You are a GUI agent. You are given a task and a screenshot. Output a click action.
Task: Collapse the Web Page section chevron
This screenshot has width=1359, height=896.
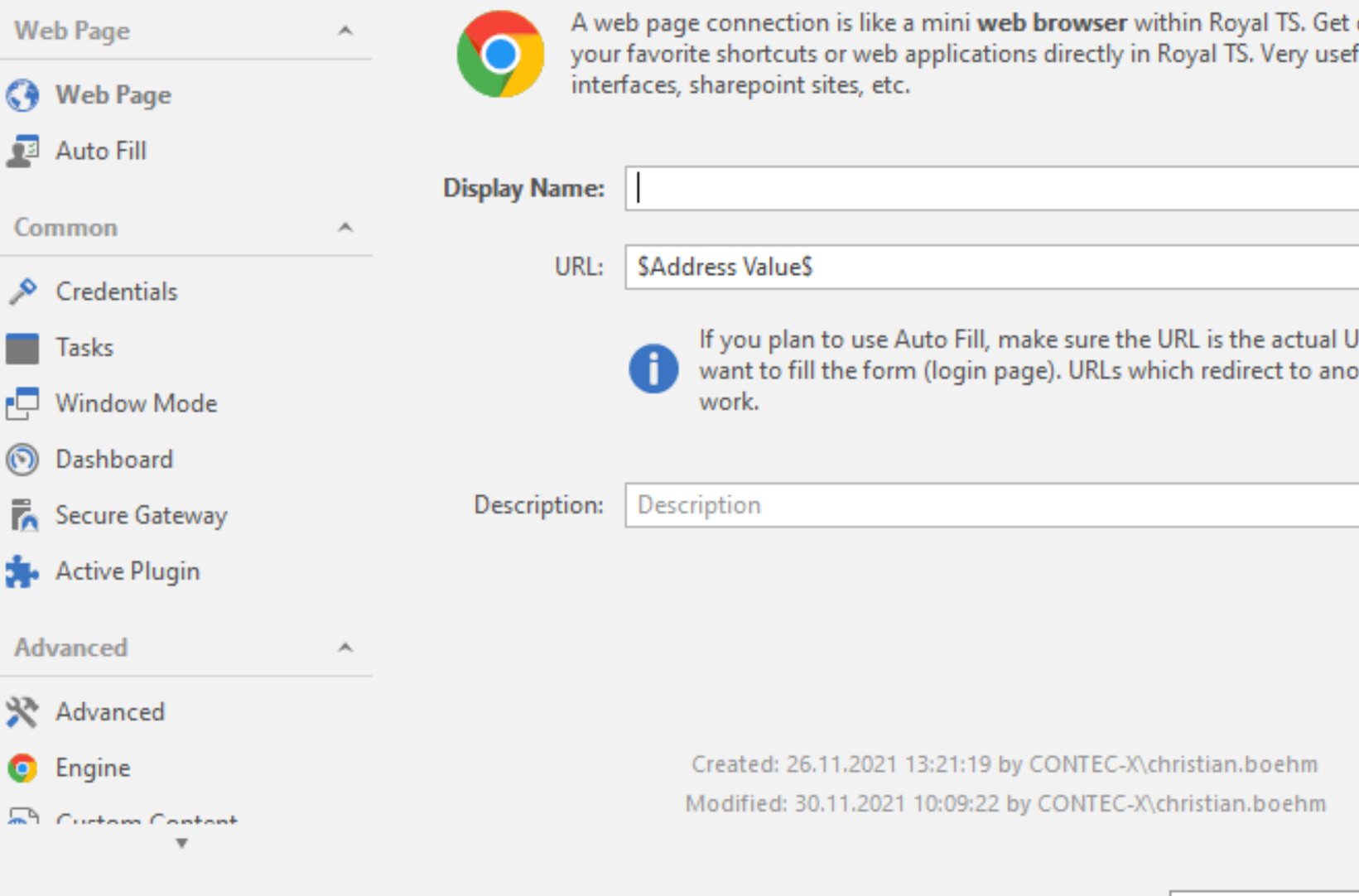[x=345, y=31]
